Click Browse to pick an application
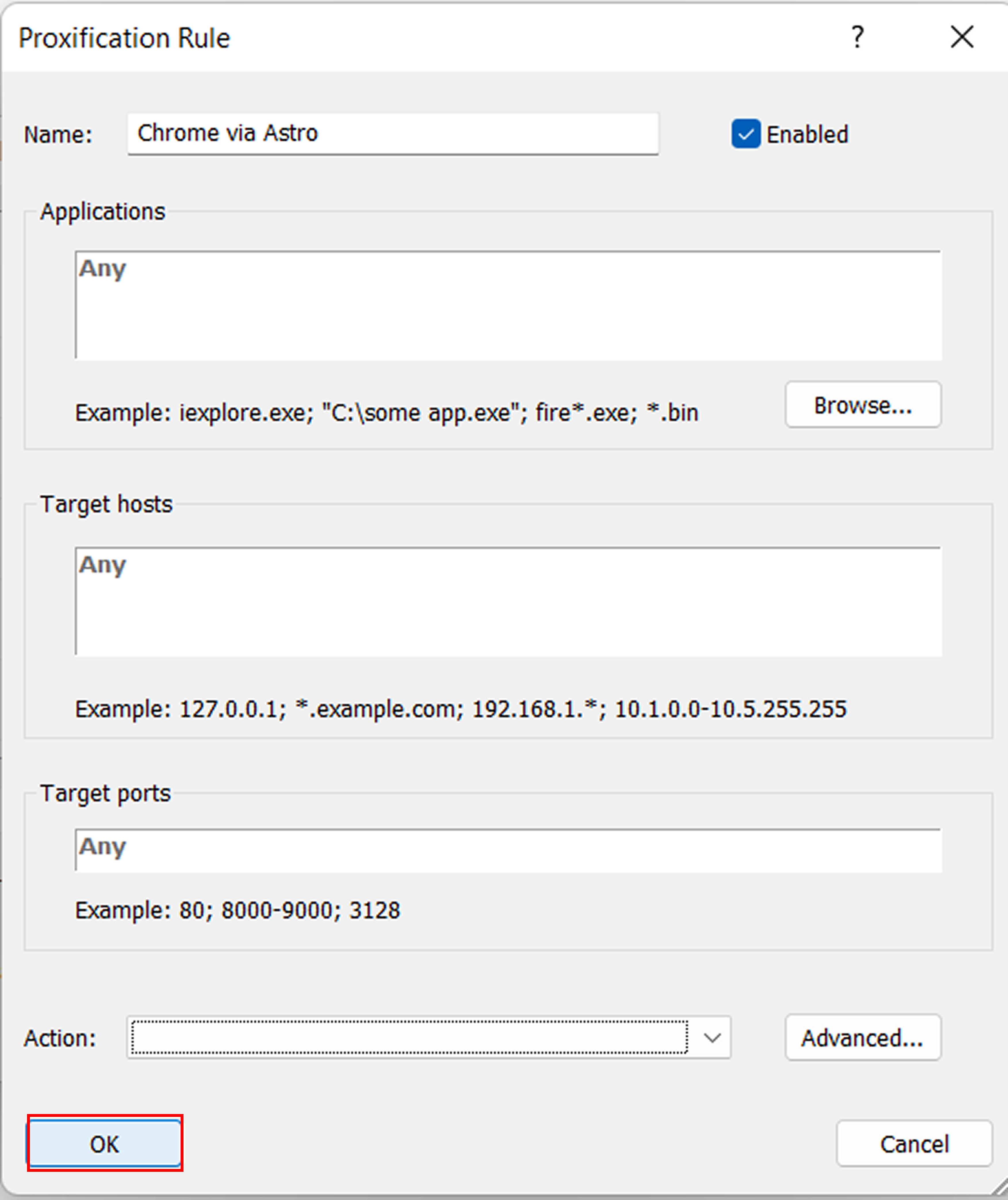The image size is (1008, 1200). (x=863, y=405)
